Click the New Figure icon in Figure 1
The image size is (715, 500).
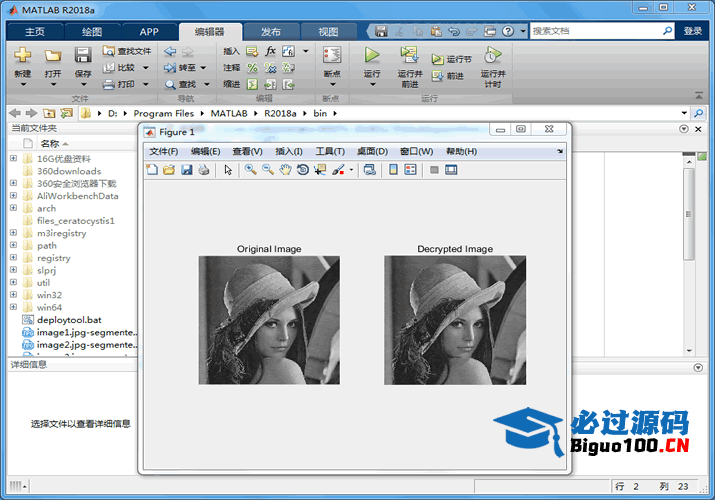152,170
